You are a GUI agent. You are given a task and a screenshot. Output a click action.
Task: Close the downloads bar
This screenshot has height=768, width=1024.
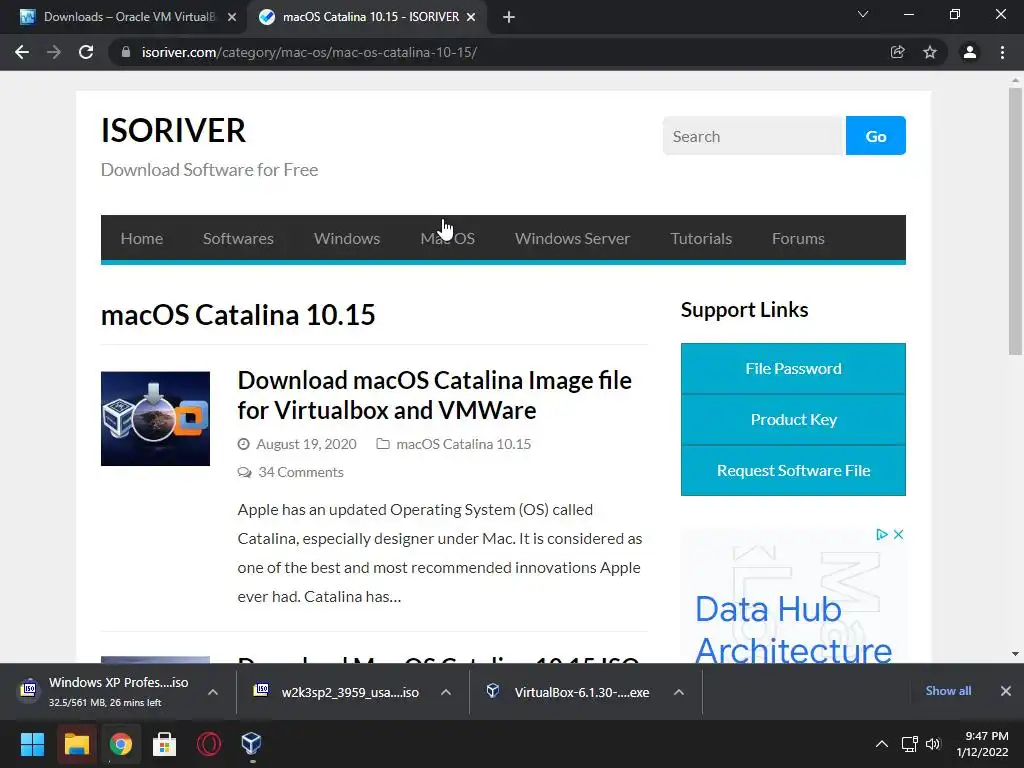(1006, 691)
